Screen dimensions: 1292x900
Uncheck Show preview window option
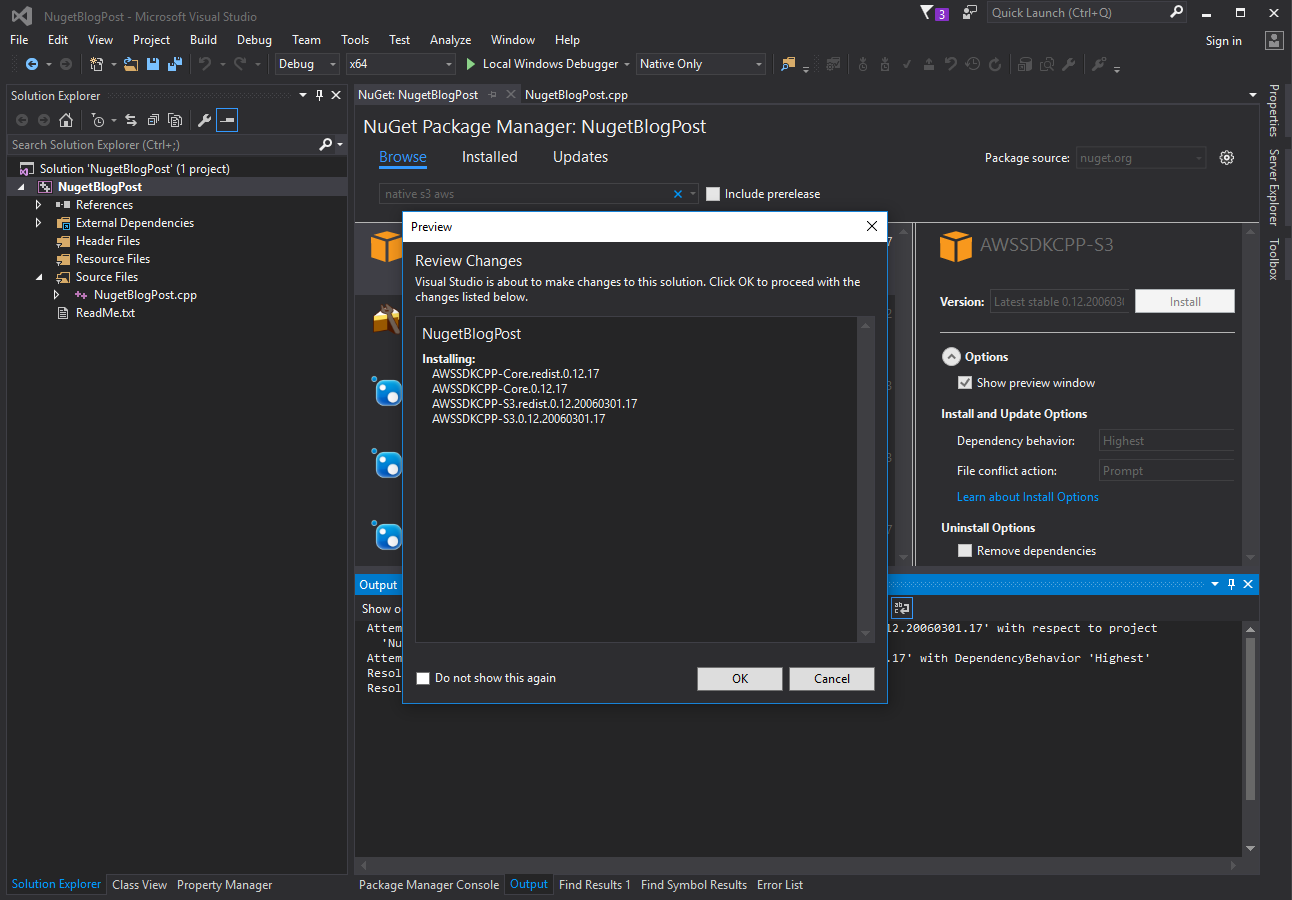[x=965, y=382]
